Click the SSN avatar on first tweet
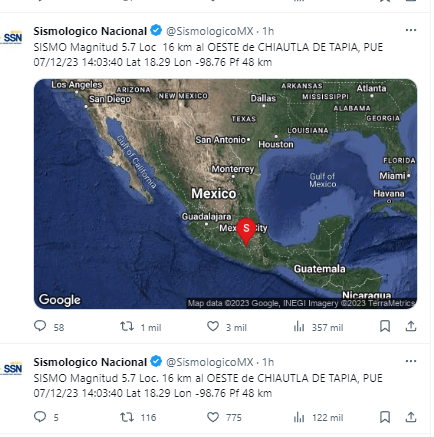Viewport: 434px width, 437px height. pyautogui.click(x=13, y=37)
